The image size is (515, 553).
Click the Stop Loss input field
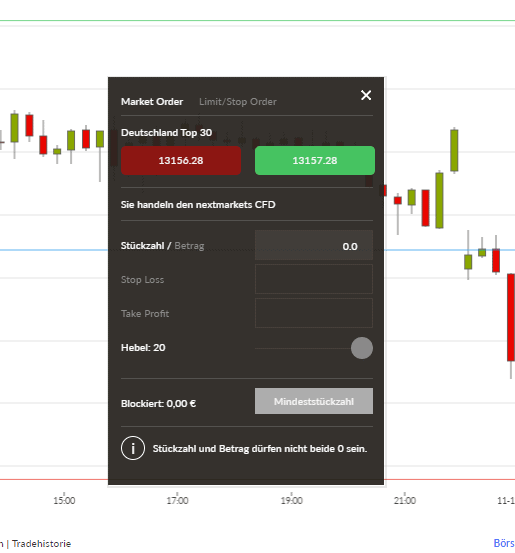[314, 279]
